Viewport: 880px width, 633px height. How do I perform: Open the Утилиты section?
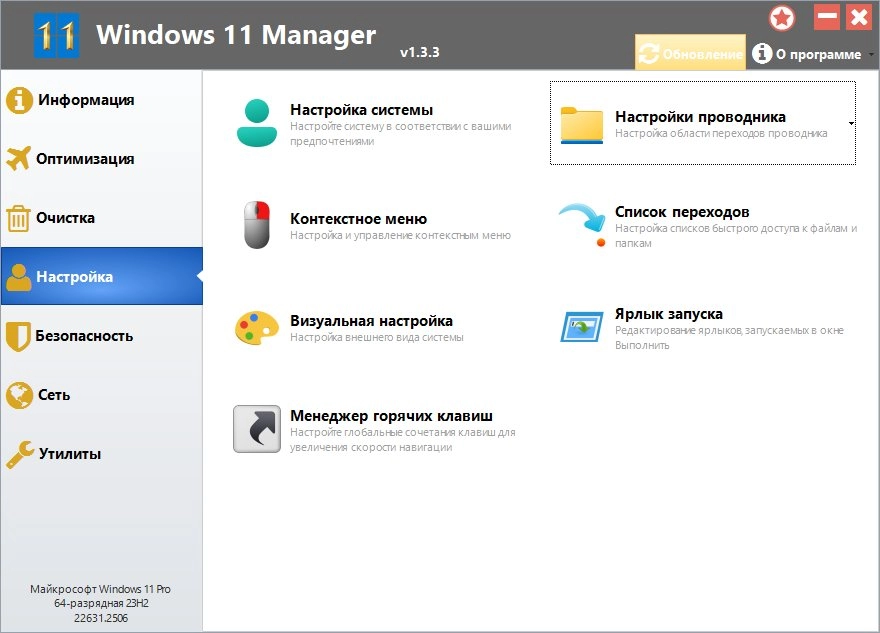pyautogui.click(x=102, y=453)
